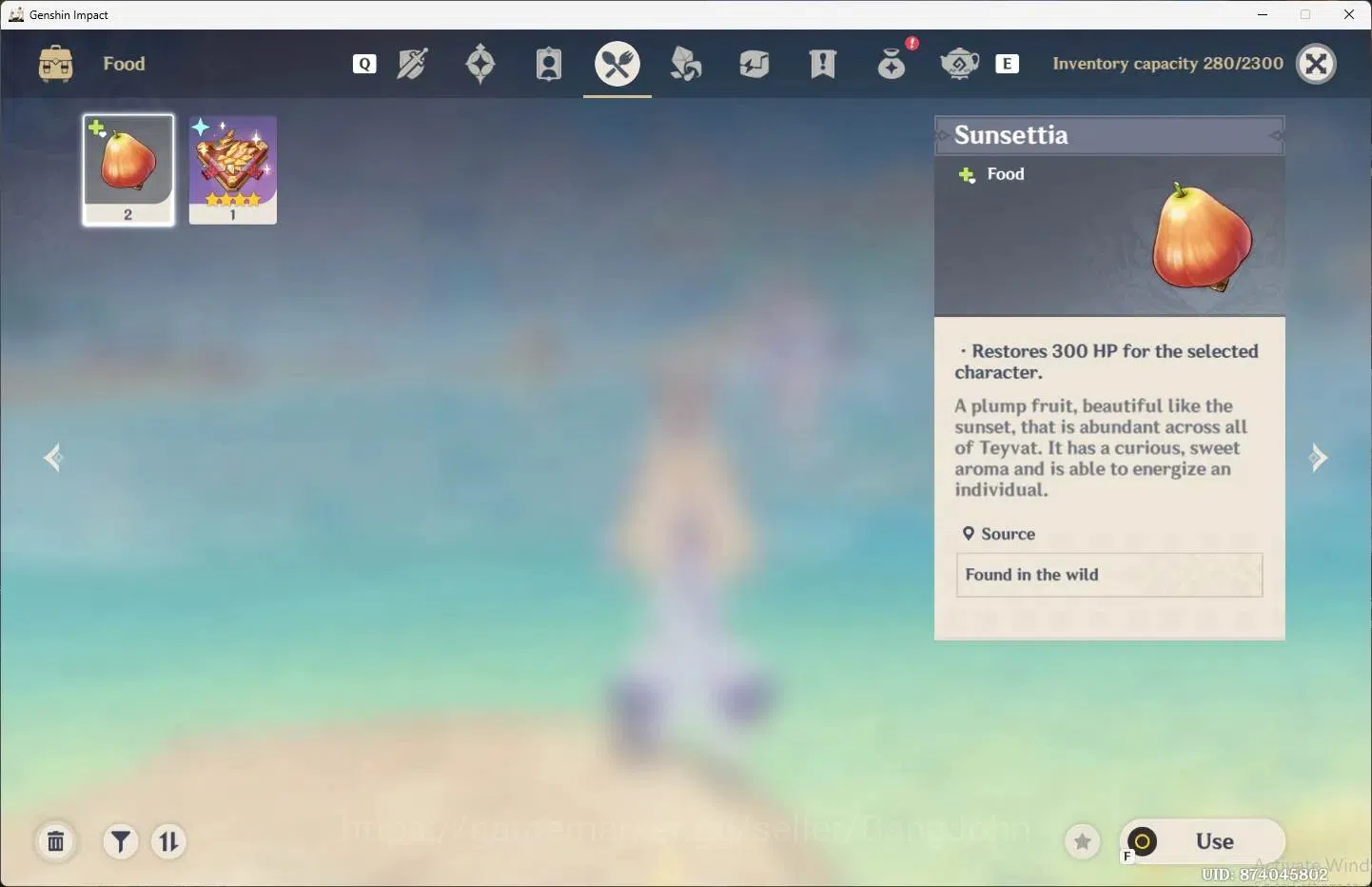Select the Sunsettia item thumbnail

click(x=128, y=170)
